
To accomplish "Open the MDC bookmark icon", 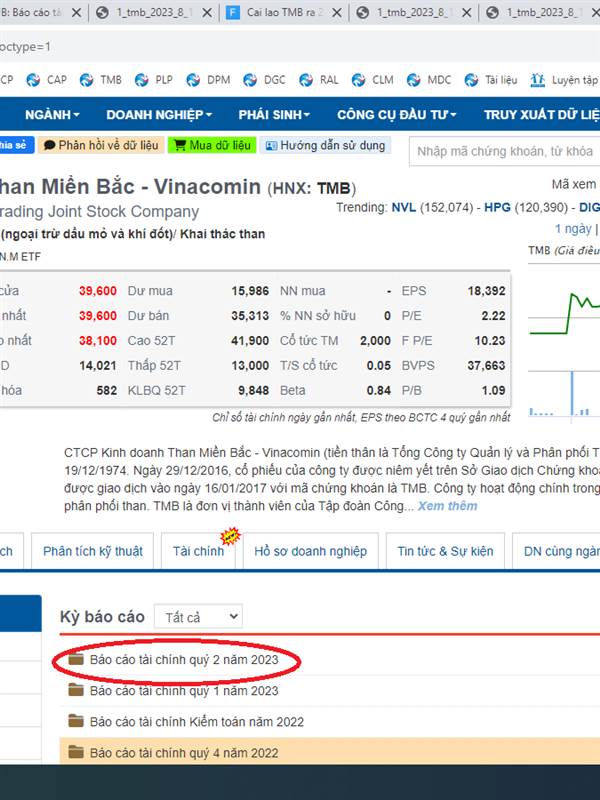I will (x=413, y=80).
